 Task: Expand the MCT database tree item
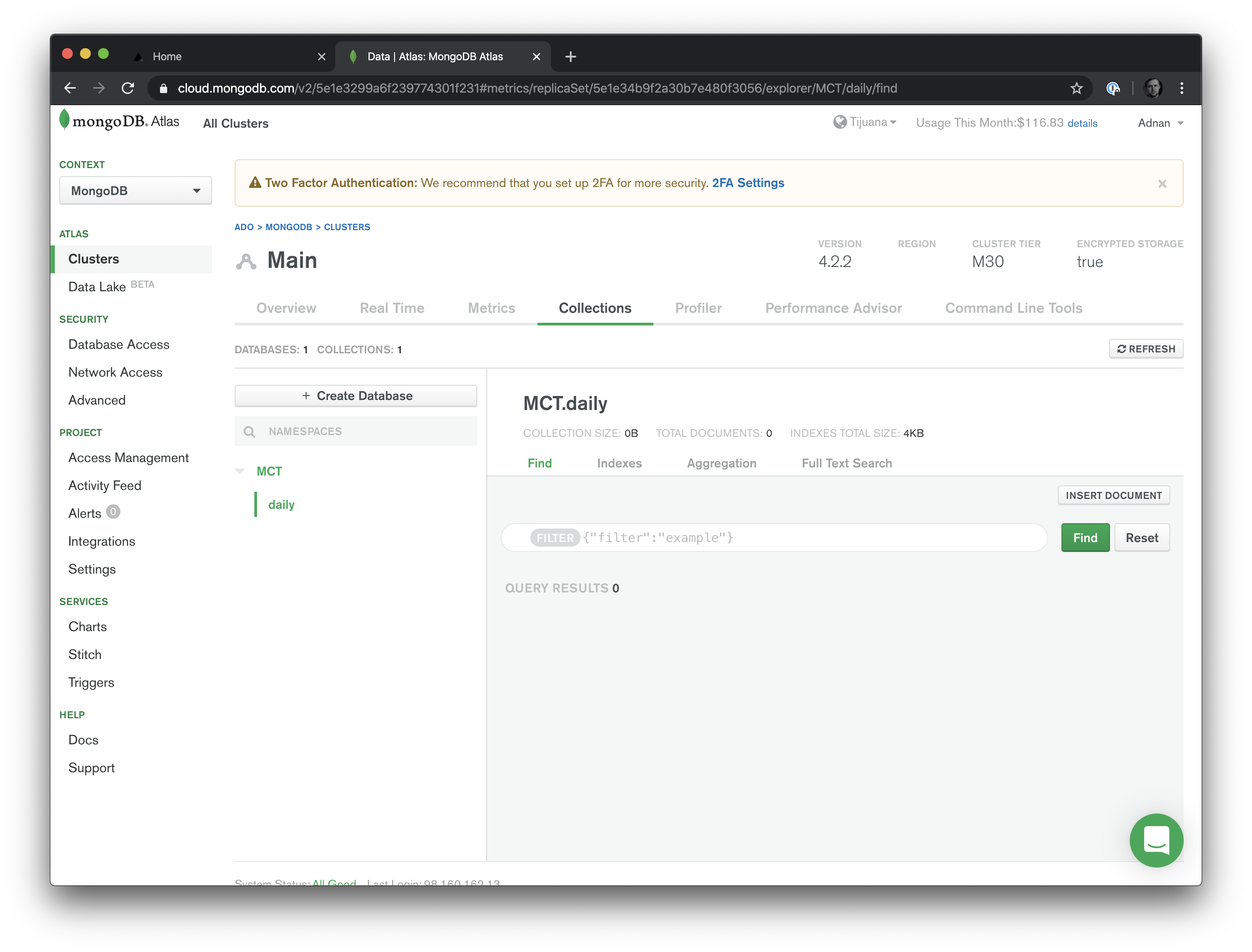pyautogui.click(x=239, y=471)
